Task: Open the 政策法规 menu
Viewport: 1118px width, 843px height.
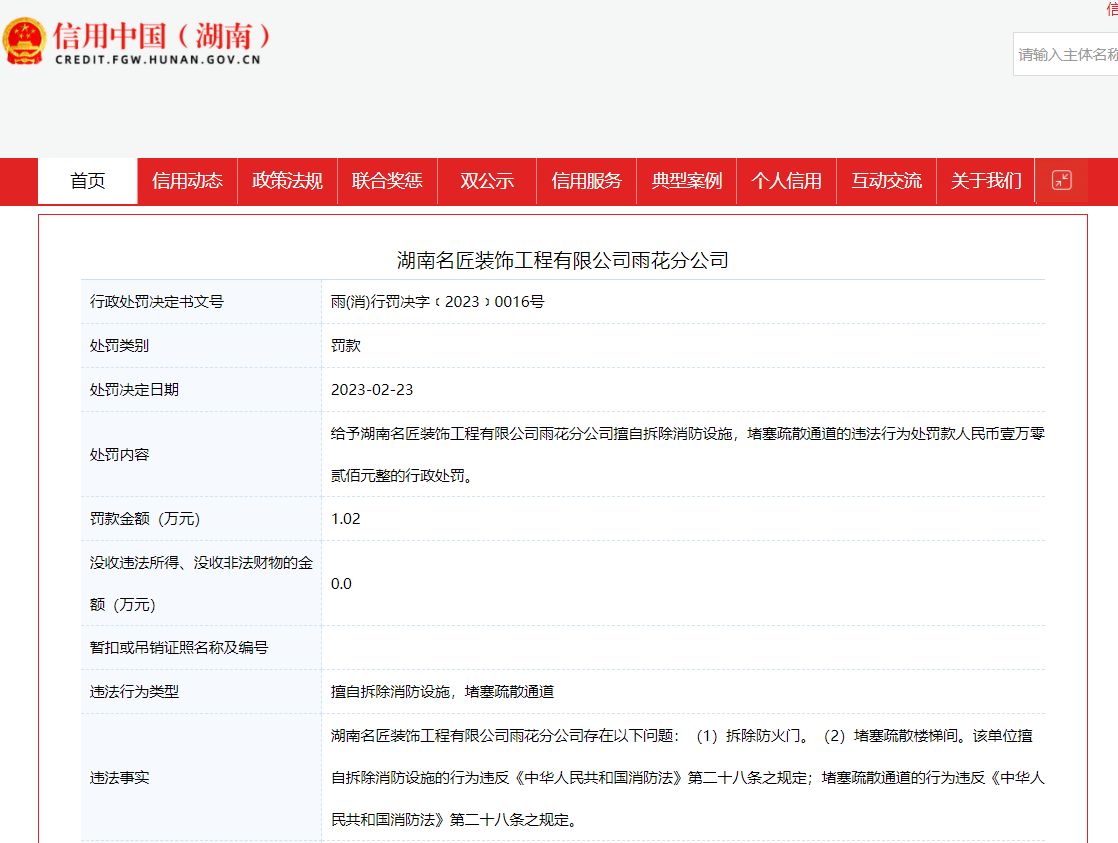Action: [287, 181]
